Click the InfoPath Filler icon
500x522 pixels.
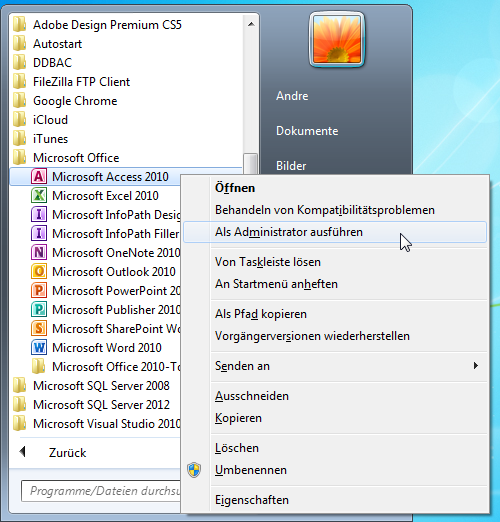coord(39,234)
